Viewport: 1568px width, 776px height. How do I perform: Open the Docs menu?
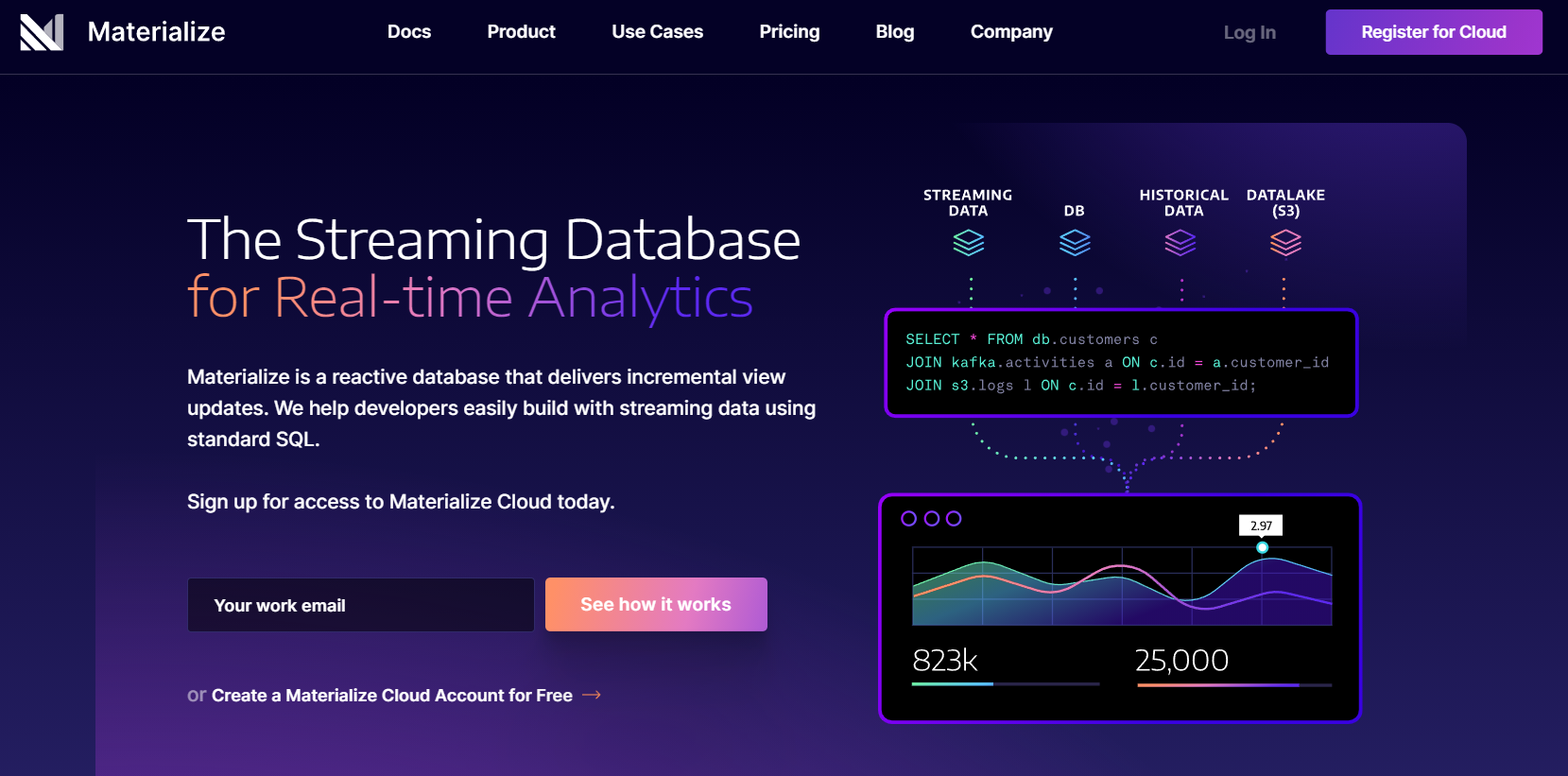(x=409, y=32)
